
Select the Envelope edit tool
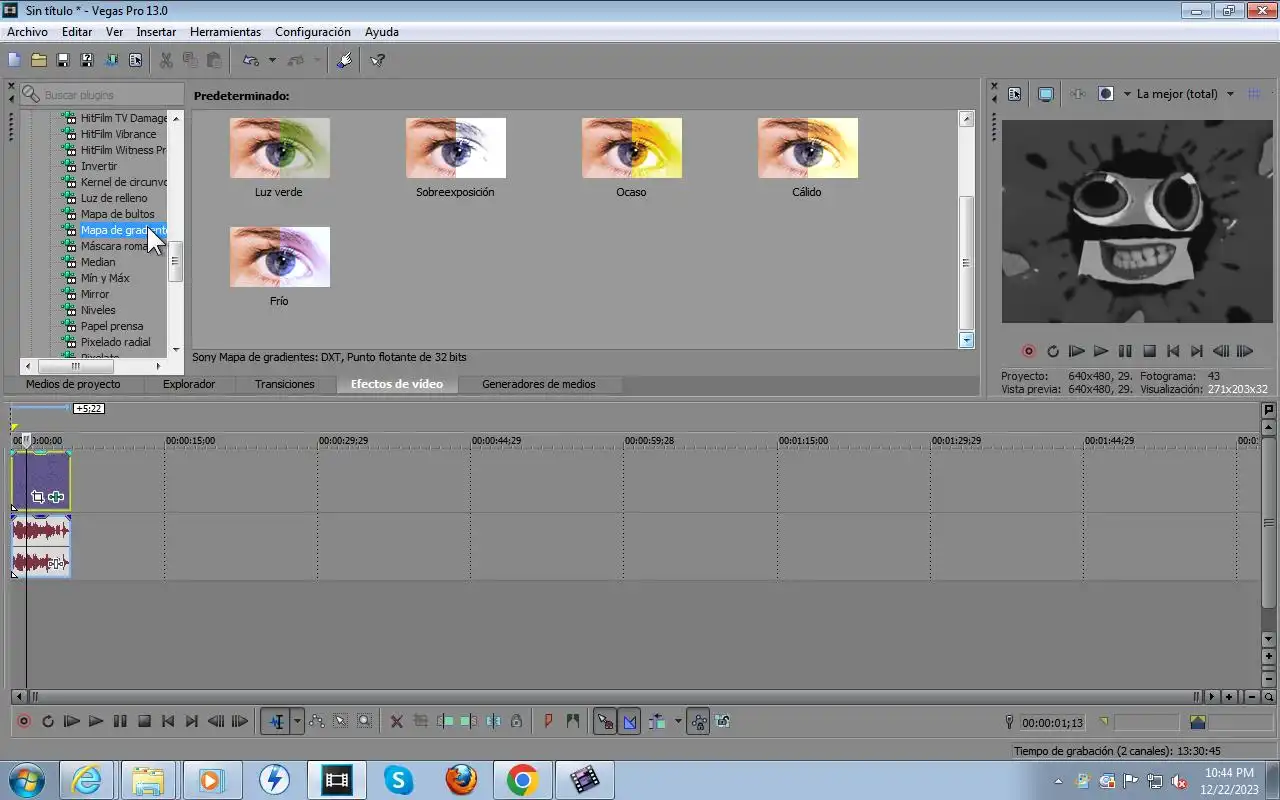316,721
